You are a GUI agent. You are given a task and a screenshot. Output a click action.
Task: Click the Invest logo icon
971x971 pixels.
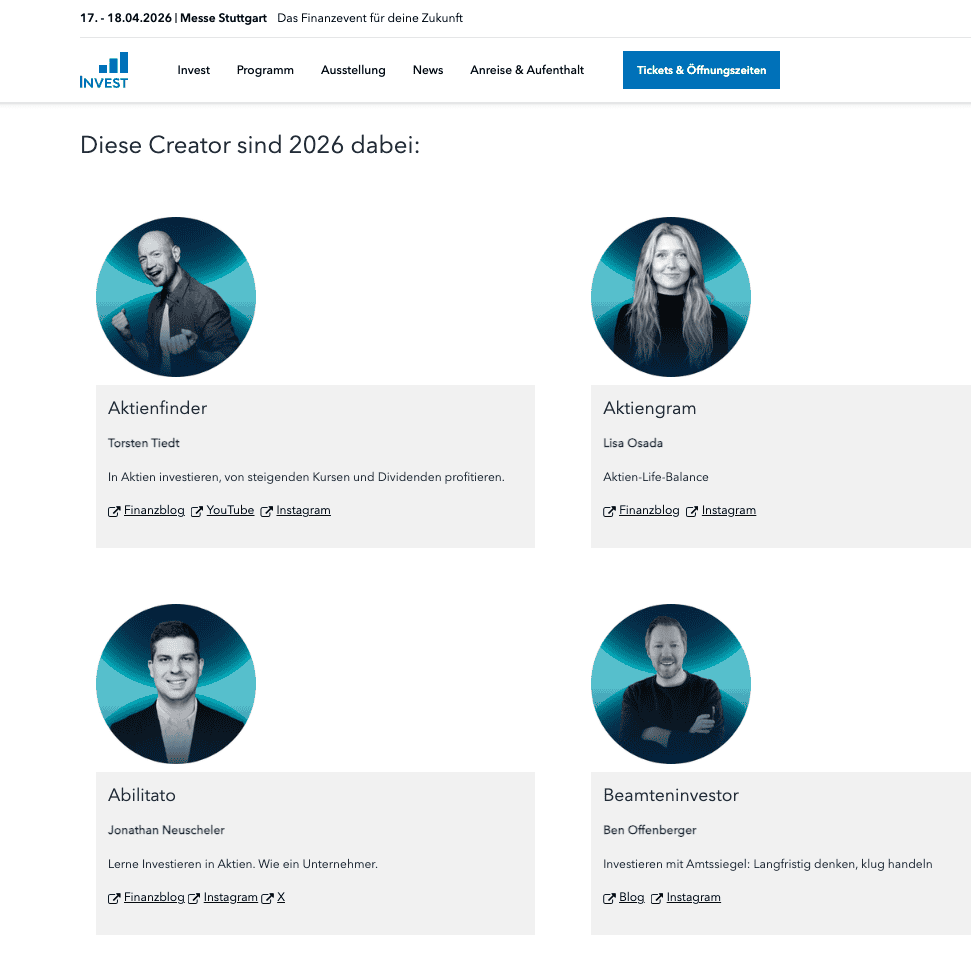click(104, 70)
